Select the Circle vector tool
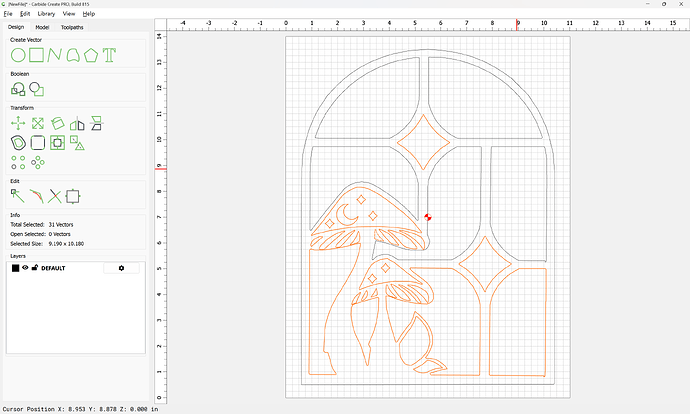690x414 pixels. pos(18,55)
